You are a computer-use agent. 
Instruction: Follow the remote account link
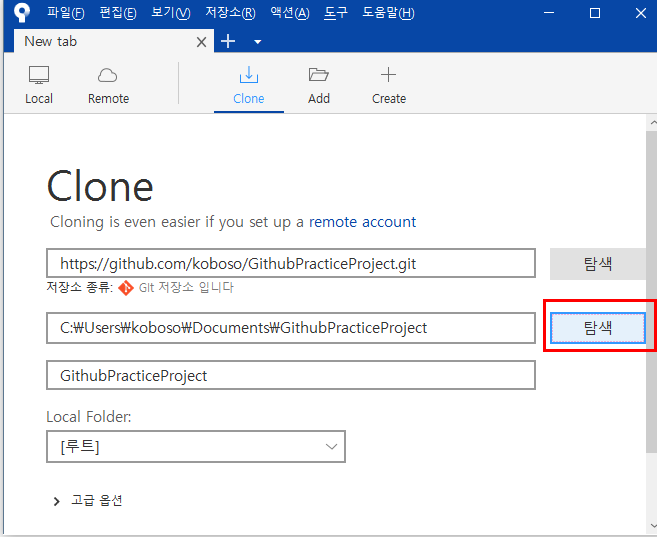pos(362,222)
